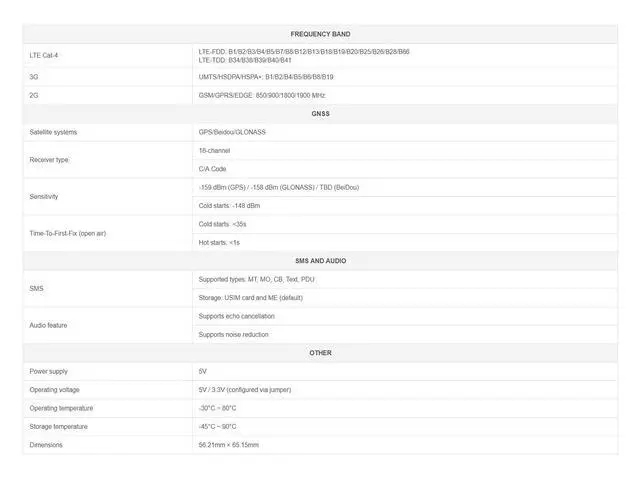Select the C/A Code cell
Image resolution: width=640 pixels, height=480 pixels.
click(212, 169)
